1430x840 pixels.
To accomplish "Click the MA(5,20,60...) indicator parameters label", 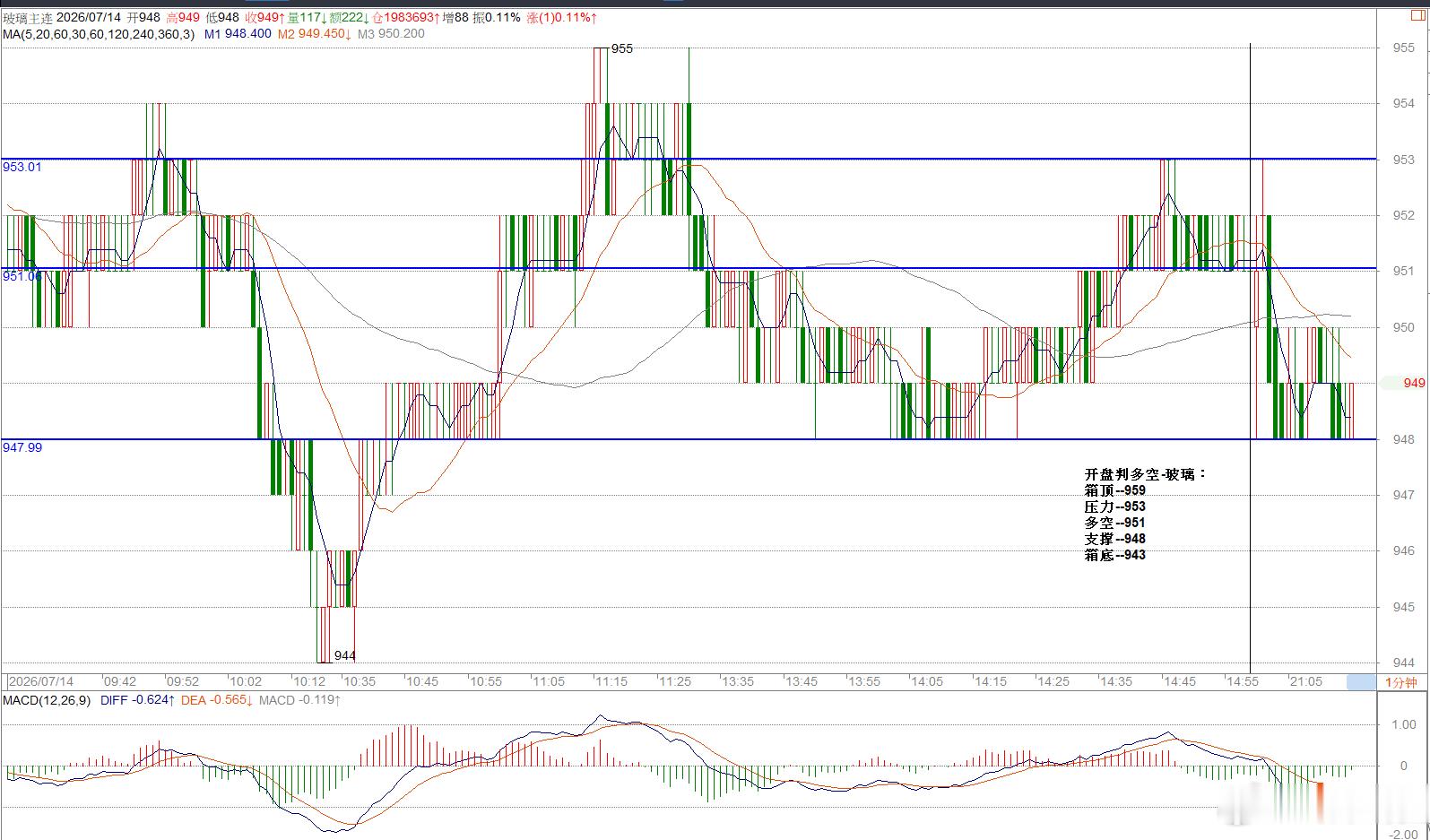I will pos(99,34).
